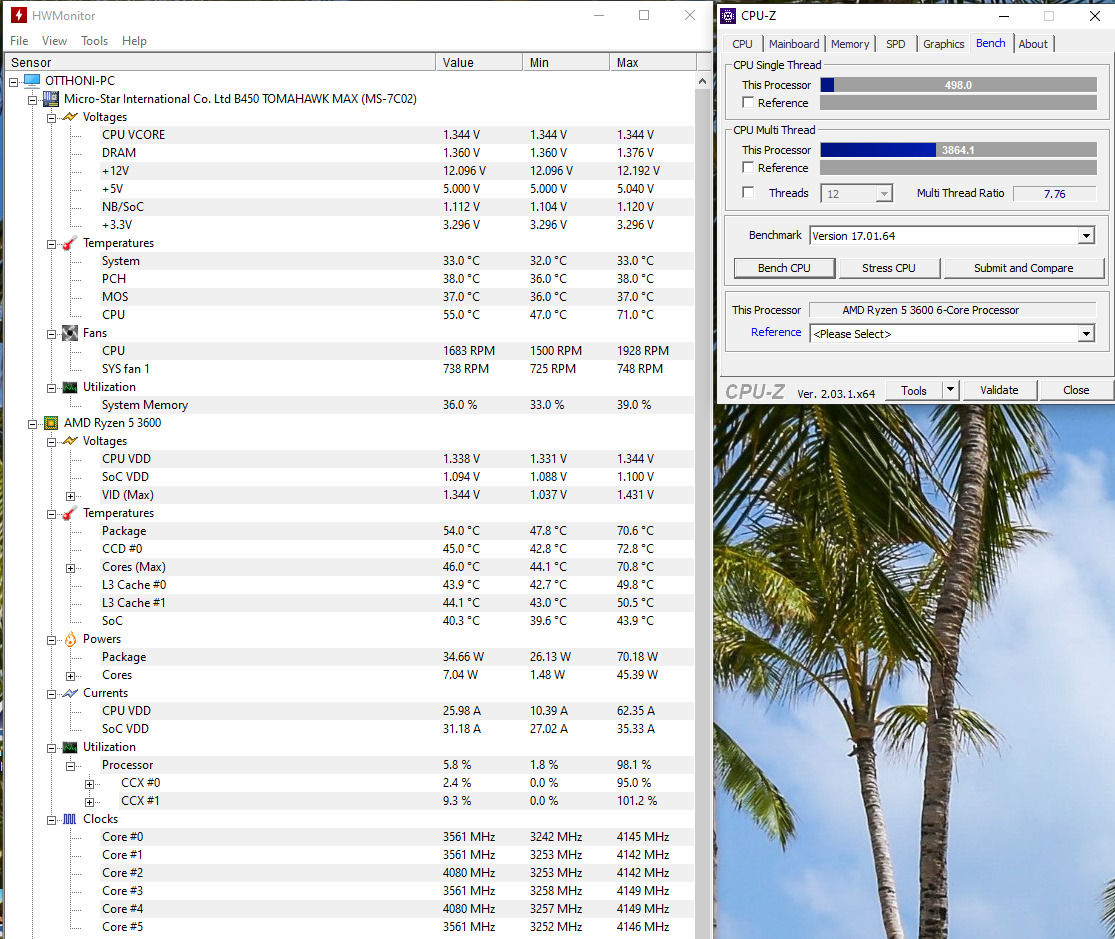The height and width of the screenshot is (939, 1115).
Task: Expand the VID (Max) voltage row
Action: pyautogui.click(x=70, y=496)
